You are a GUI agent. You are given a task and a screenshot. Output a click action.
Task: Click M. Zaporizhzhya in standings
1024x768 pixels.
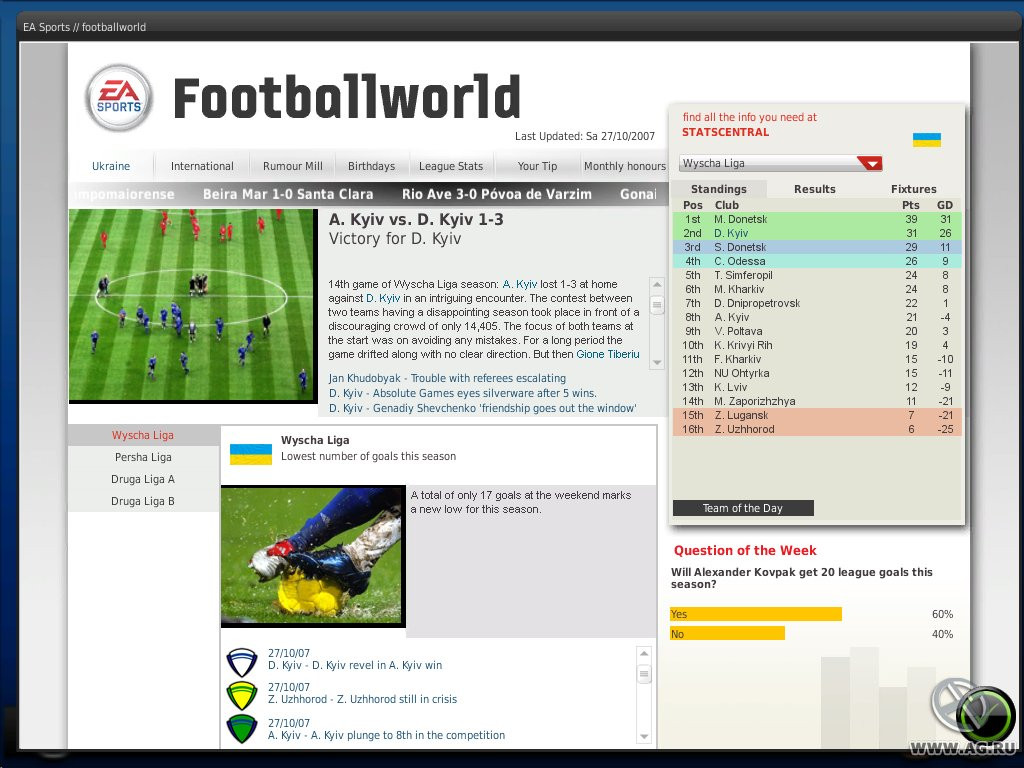click(x=817, y=402)
